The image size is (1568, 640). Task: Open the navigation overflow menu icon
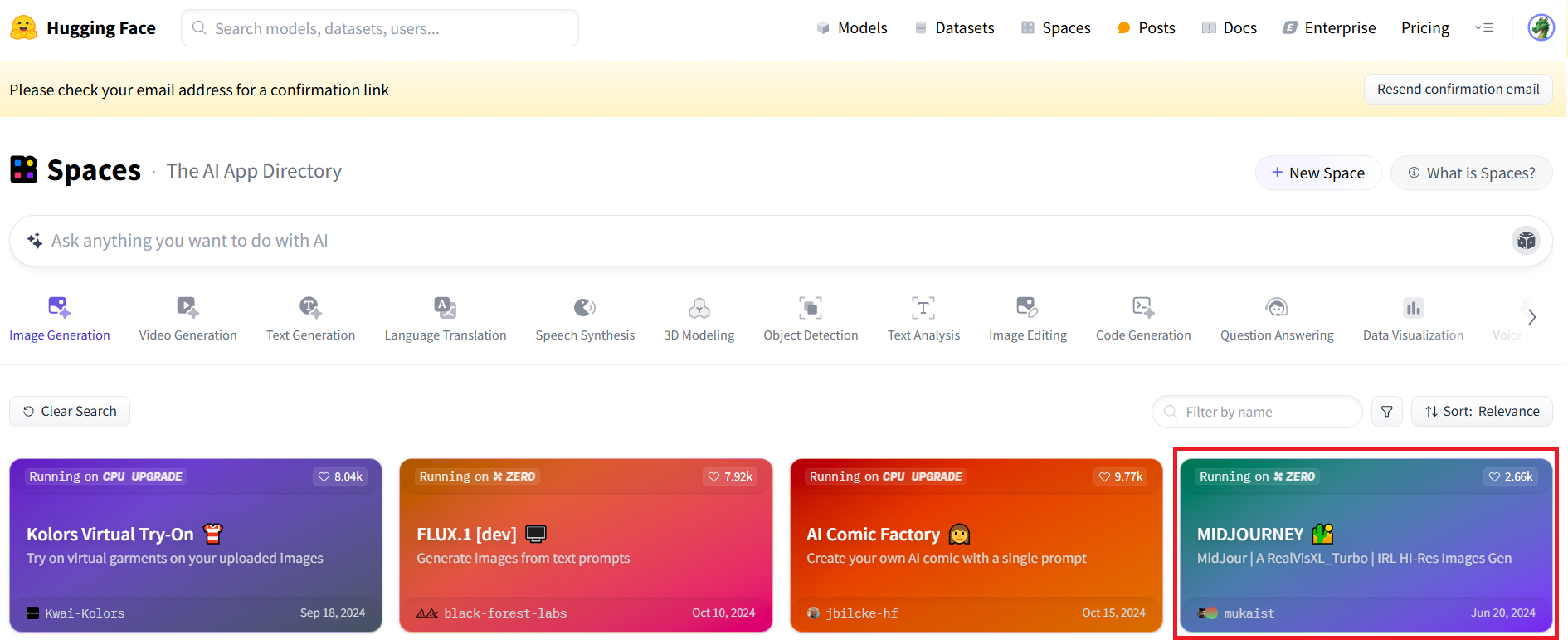point(1484,27)
